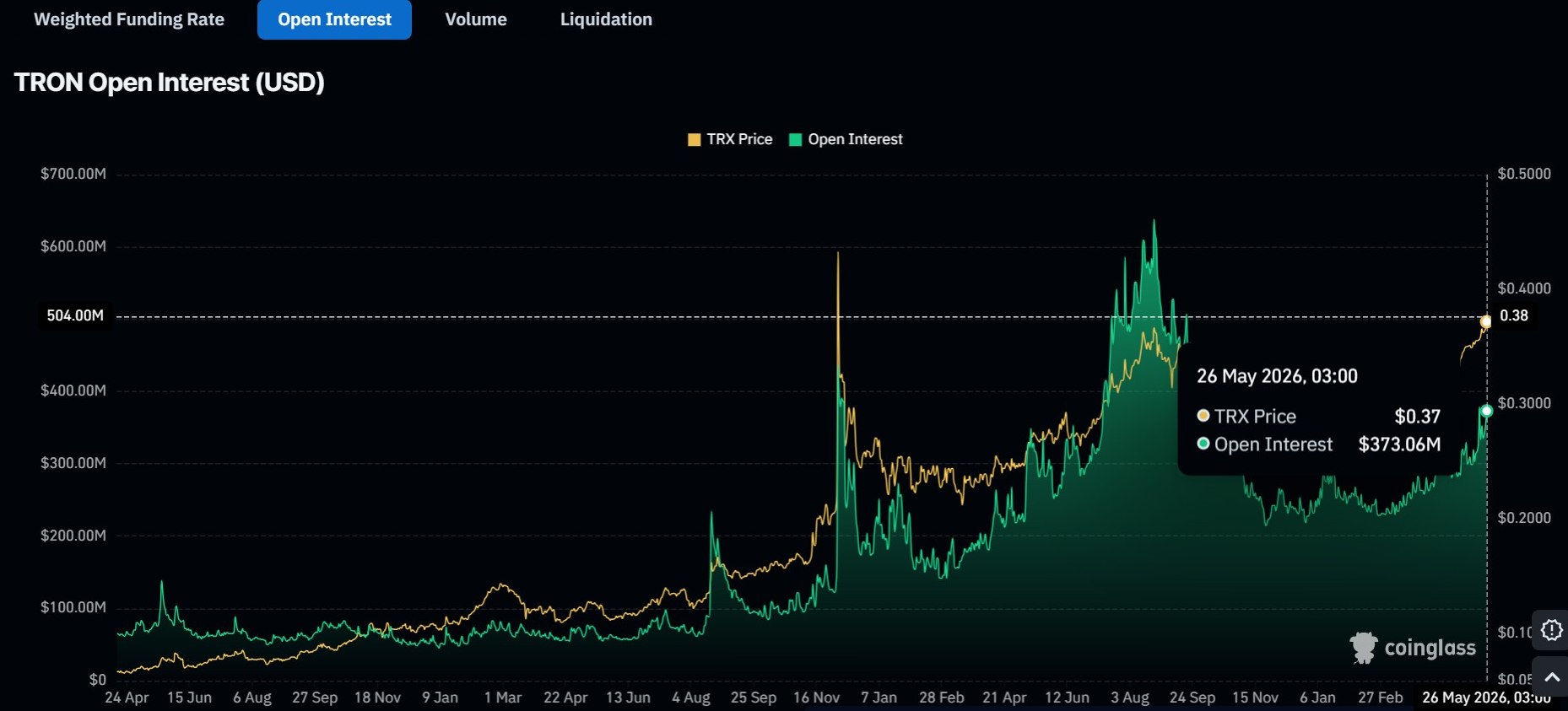The width and height of the screenshot is (1568, 711).
Task: Click the scroll-to-top chevron icon
Action: pos(1551,676)
